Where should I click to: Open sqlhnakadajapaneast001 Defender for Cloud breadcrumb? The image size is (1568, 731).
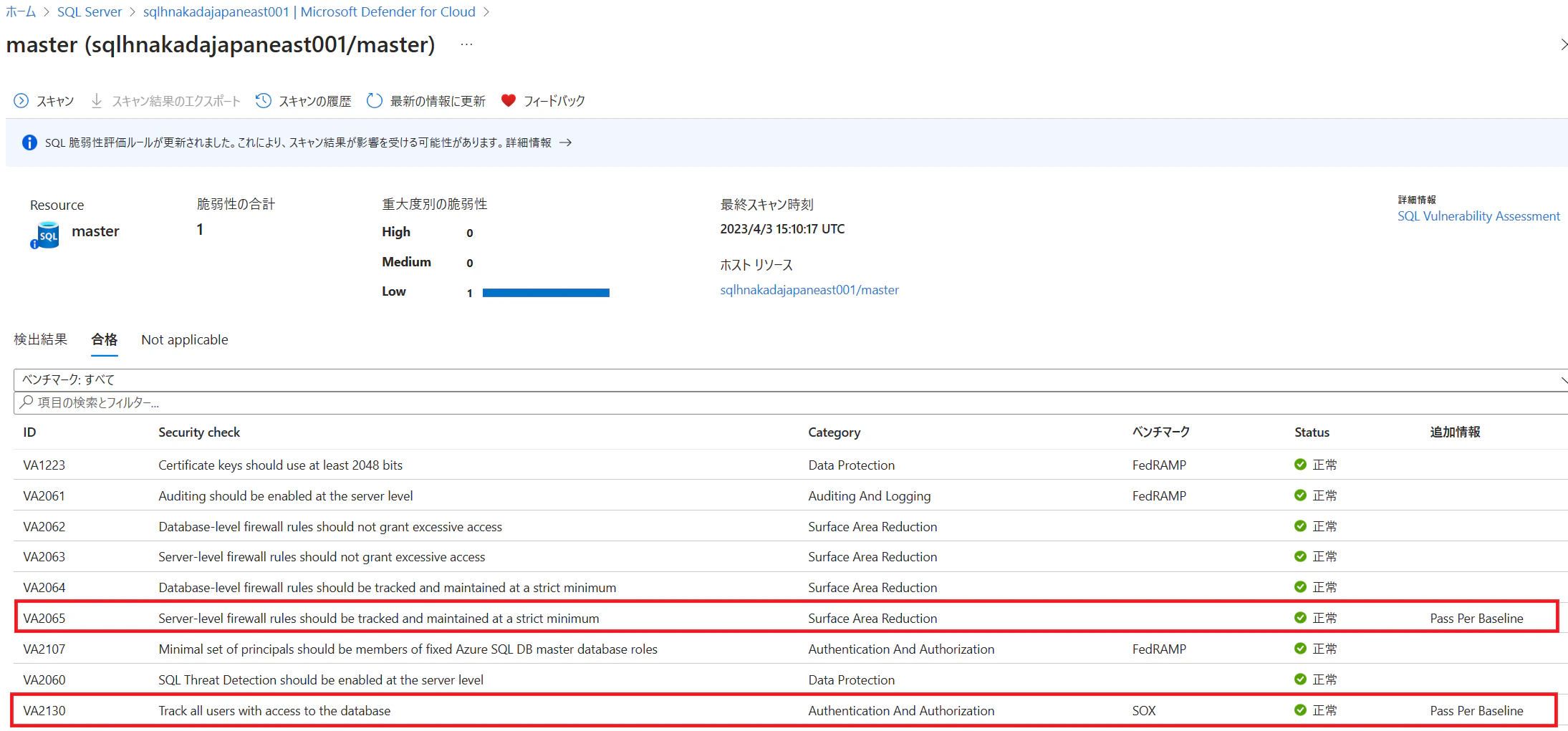[x=309, y=12]
